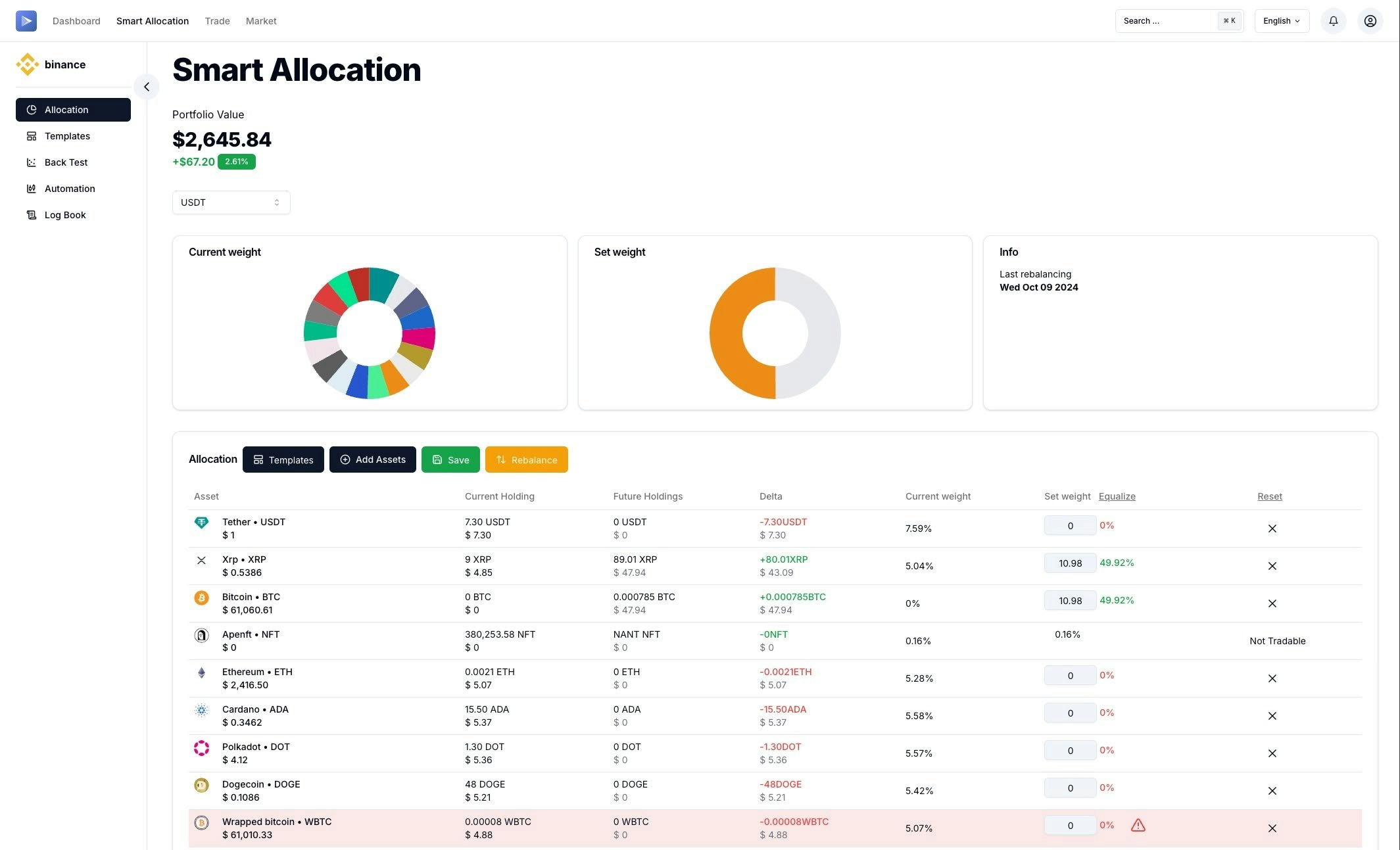
Task: Open Back Test in sidebar
Action: click(x=66, y=162)
